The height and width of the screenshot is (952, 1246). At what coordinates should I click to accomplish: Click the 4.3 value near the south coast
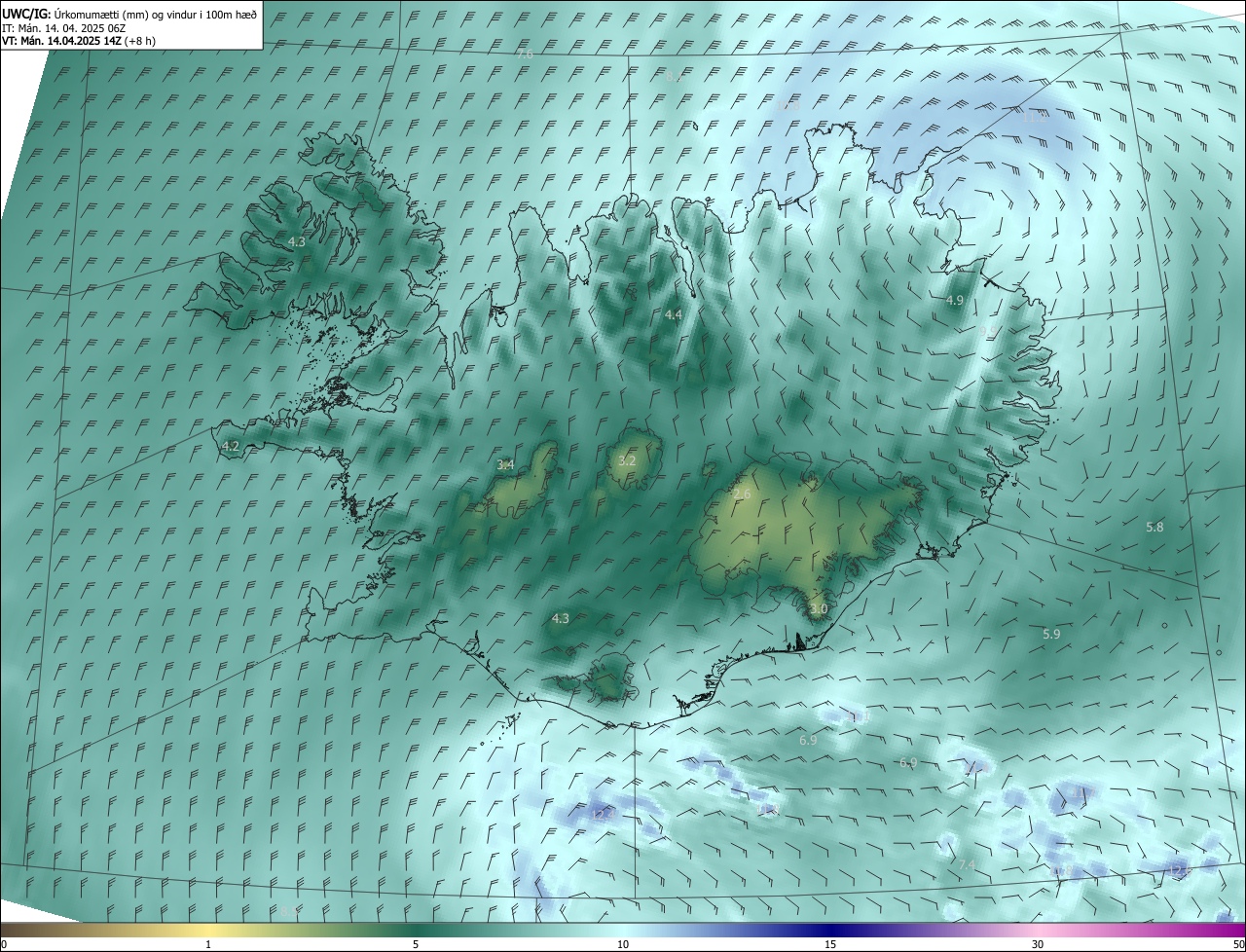pos(560,618)
